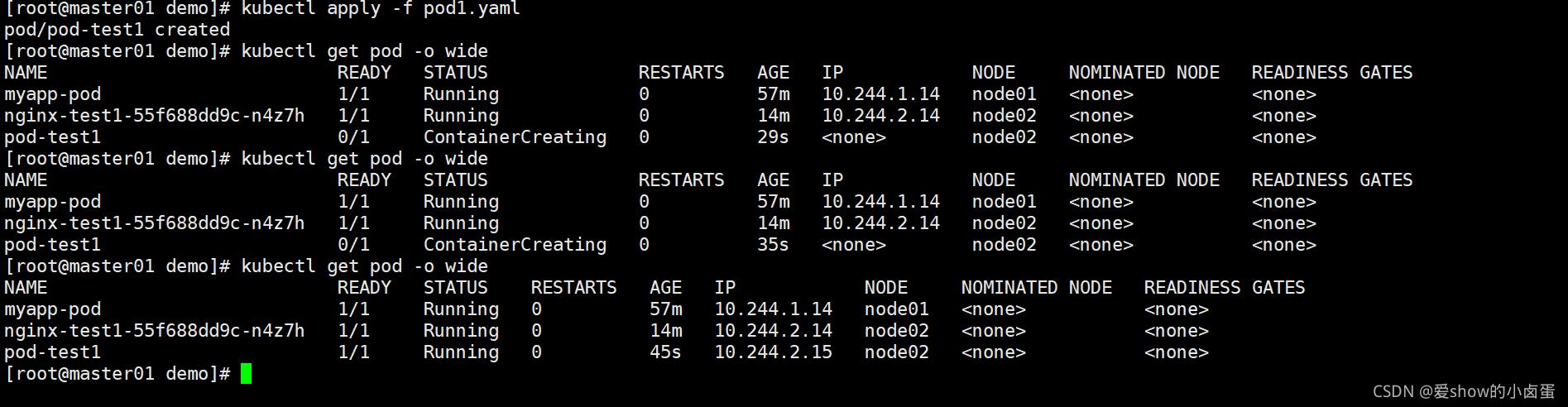Click node02 in the 10.244.2.15 row
This screenshot has height=407, width=1568.
coord(896,352)
